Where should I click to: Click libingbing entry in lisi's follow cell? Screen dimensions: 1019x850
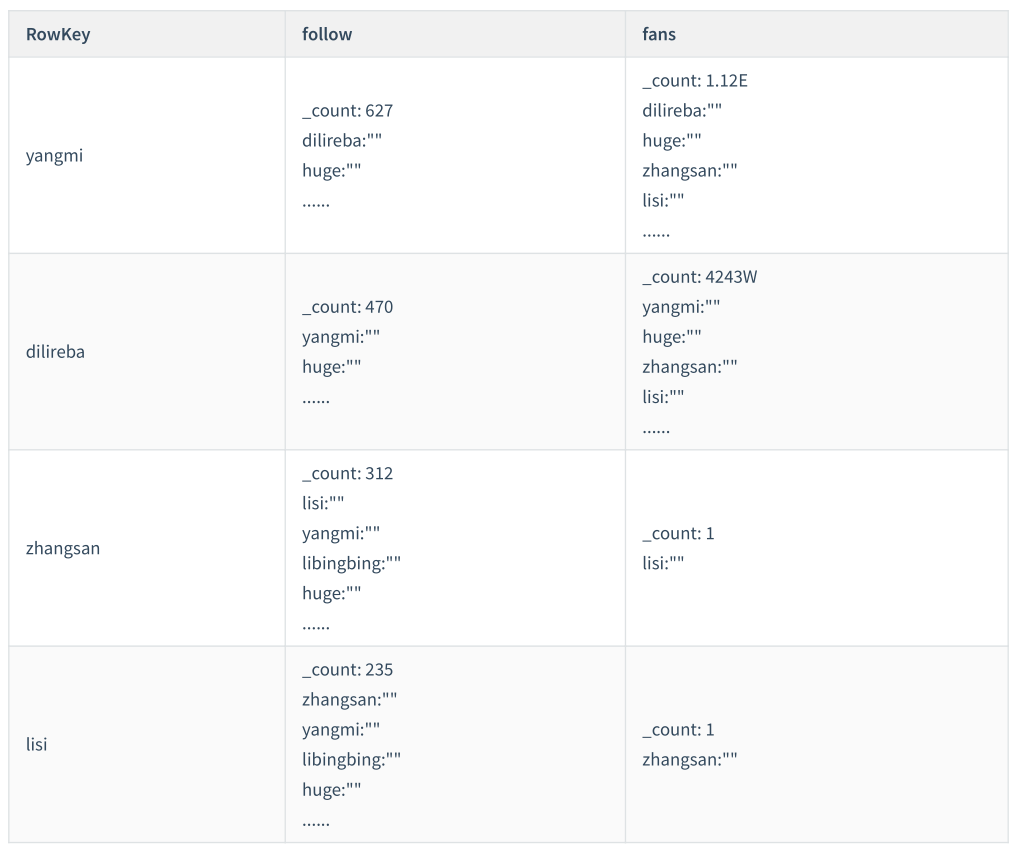tap(351, 760)
